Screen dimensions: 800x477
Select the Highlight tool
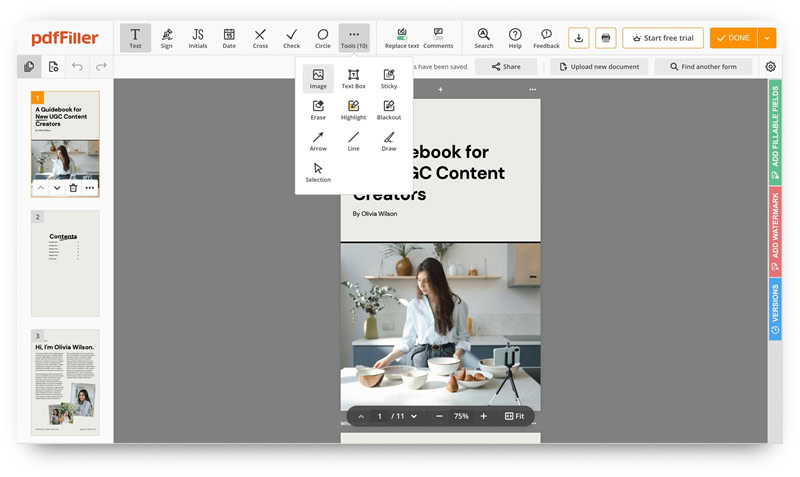coord(354,110)
